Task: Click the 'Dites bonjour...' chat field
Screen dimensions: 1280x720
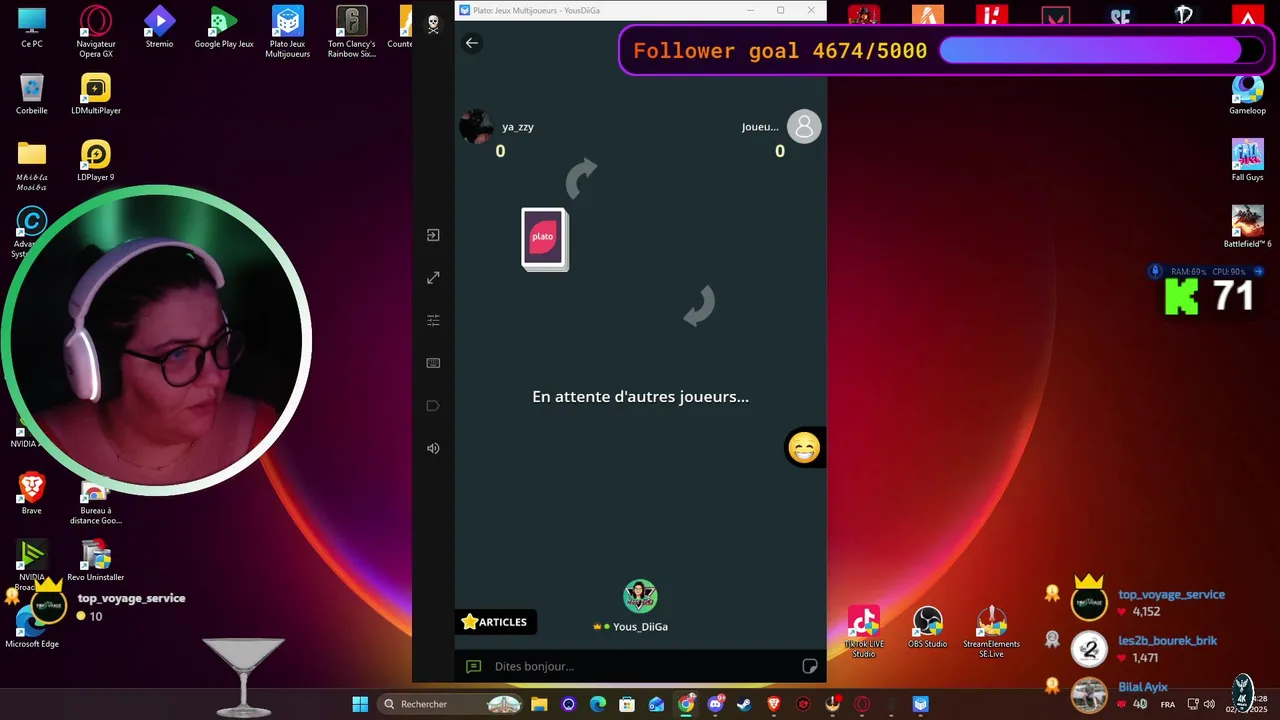Action: (x=640, y=666)
